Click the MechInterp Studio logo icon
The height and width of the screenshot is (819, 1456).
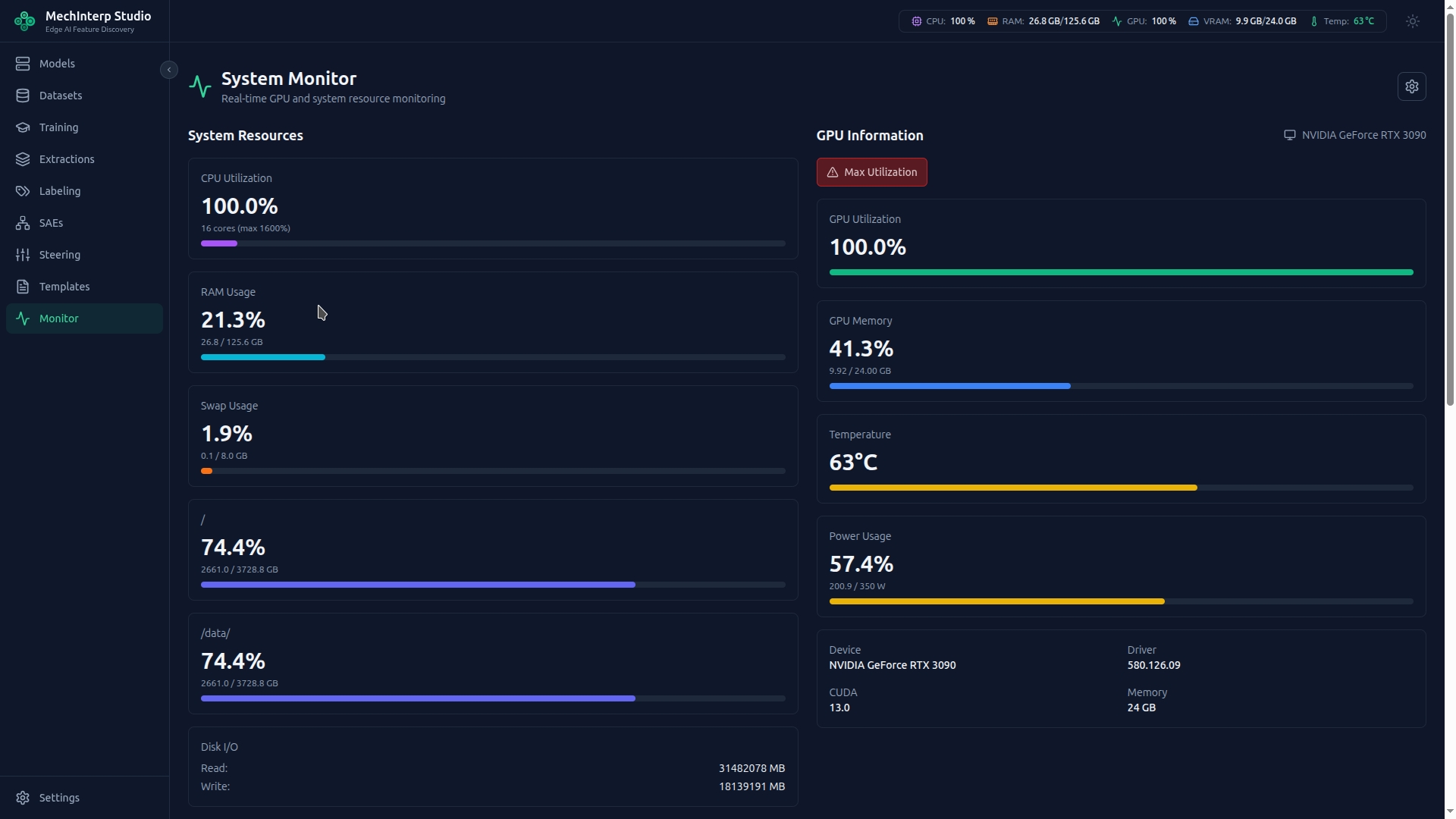(24, 21)
